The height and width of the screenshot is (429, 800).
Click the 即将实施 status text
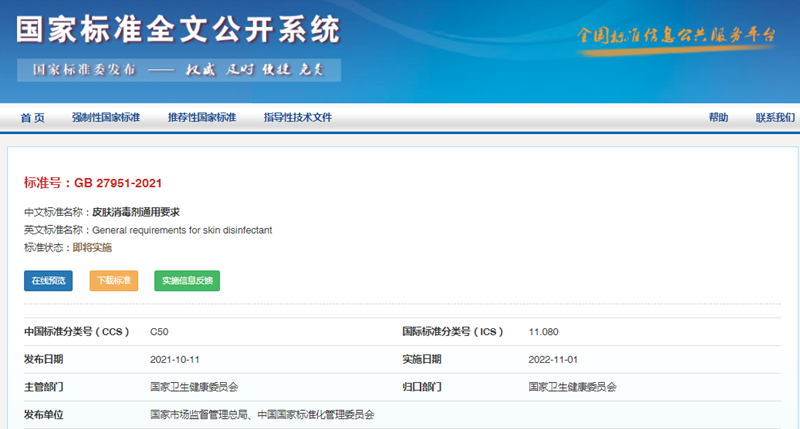pyautogui.click(x=92, y=247)
